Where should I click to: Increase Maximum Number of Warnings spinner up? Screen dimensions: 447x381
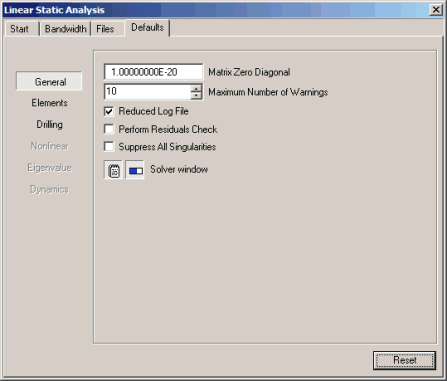[x=196, y=88]
